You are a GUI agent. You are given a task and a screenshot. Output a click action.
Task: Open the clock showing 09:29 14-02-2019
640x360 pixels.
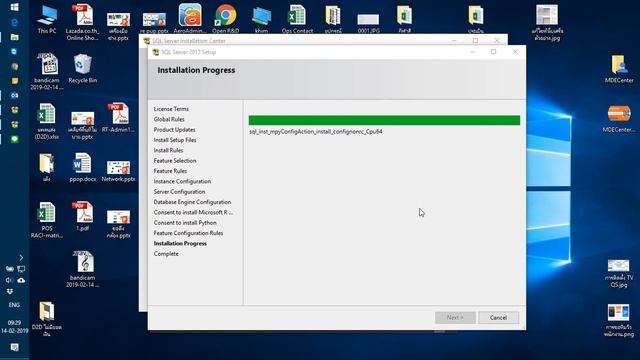(x=14, y=327)
